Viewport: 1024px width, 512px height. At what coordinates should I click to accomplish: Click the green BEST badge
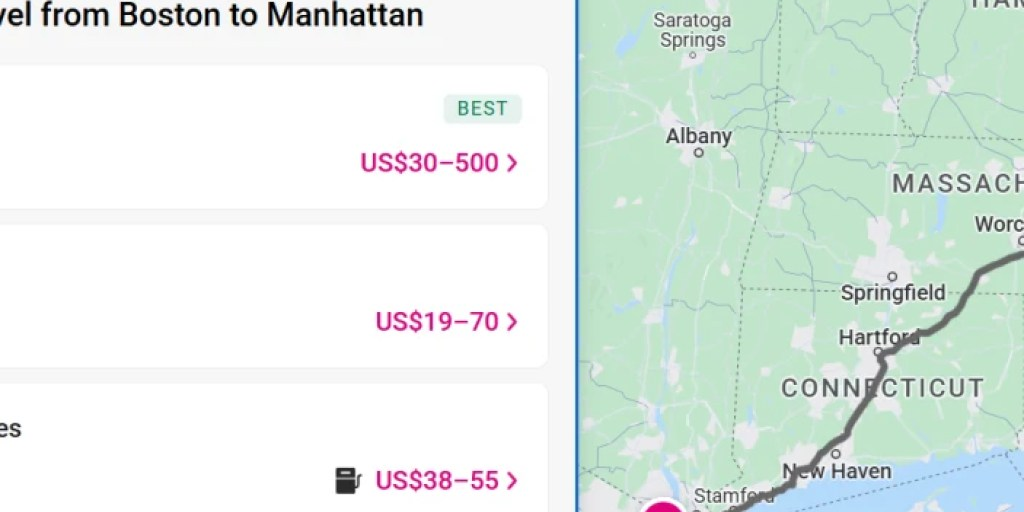(483, 108)
